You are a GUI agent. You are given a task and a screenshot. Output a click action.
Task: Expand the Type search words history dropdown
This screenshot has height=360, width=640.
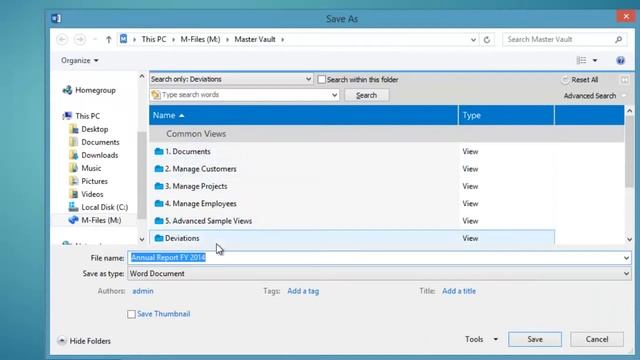point(334,95)
